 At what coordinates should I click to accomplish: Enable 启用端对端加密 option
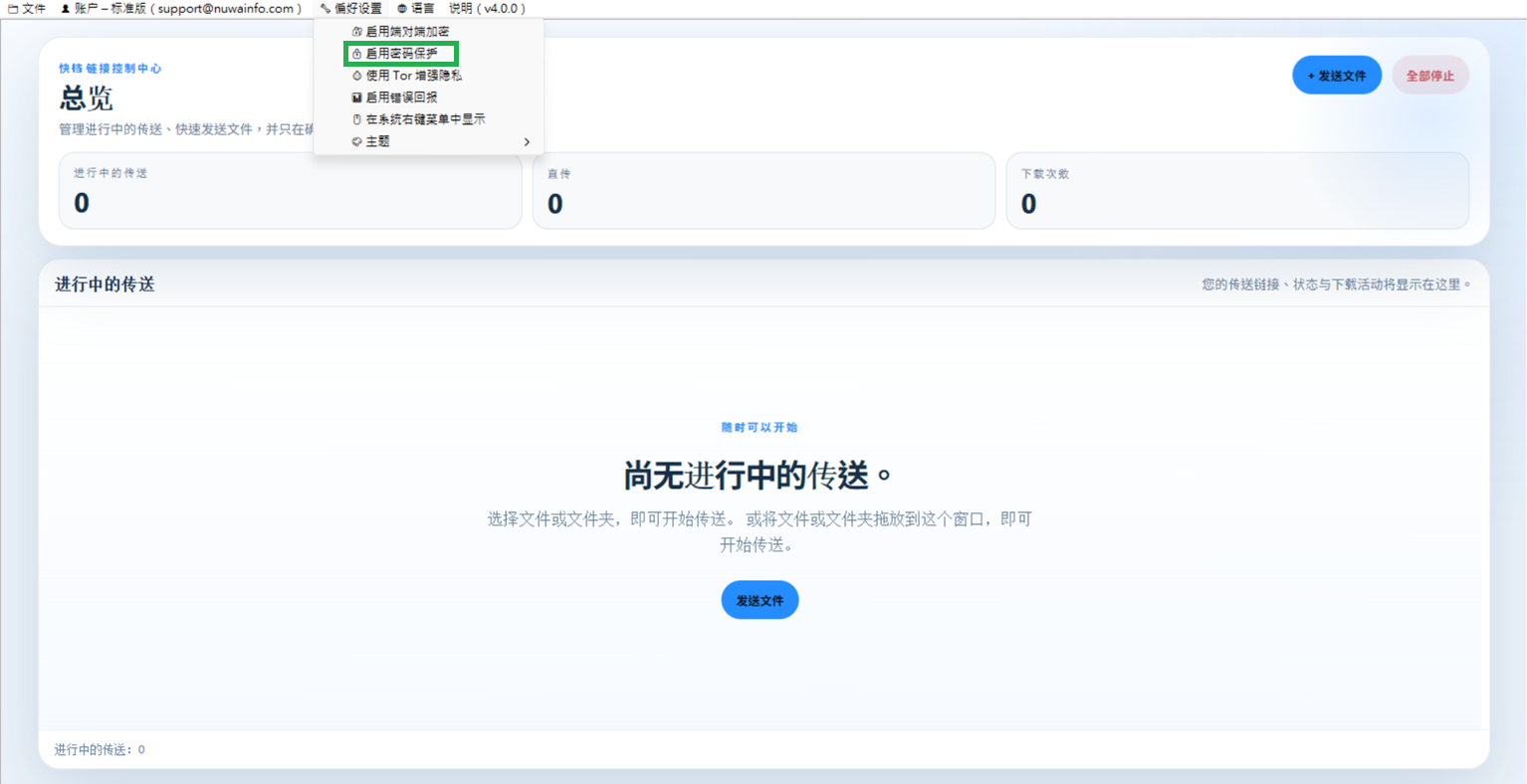point(428,32)
